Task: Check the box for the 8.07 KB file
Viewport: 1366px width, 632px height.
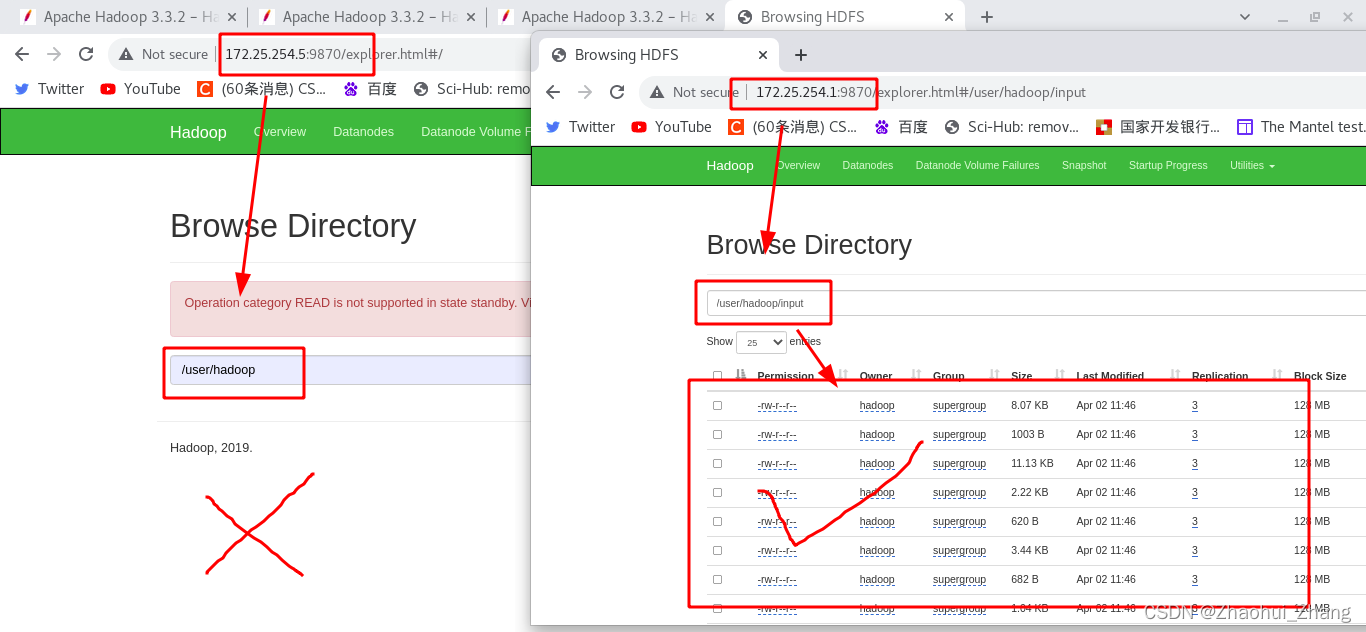Action: click(x=717, y=405)
